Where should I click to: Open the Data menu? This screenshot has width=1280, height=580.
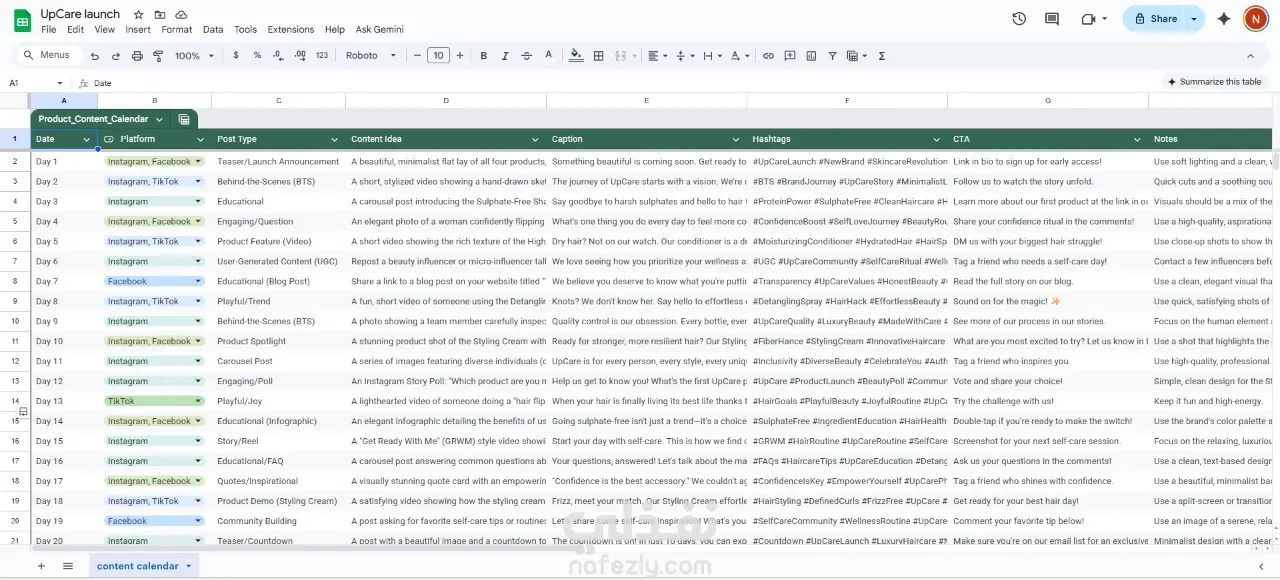pyautogui.click(x=213, y=30)
